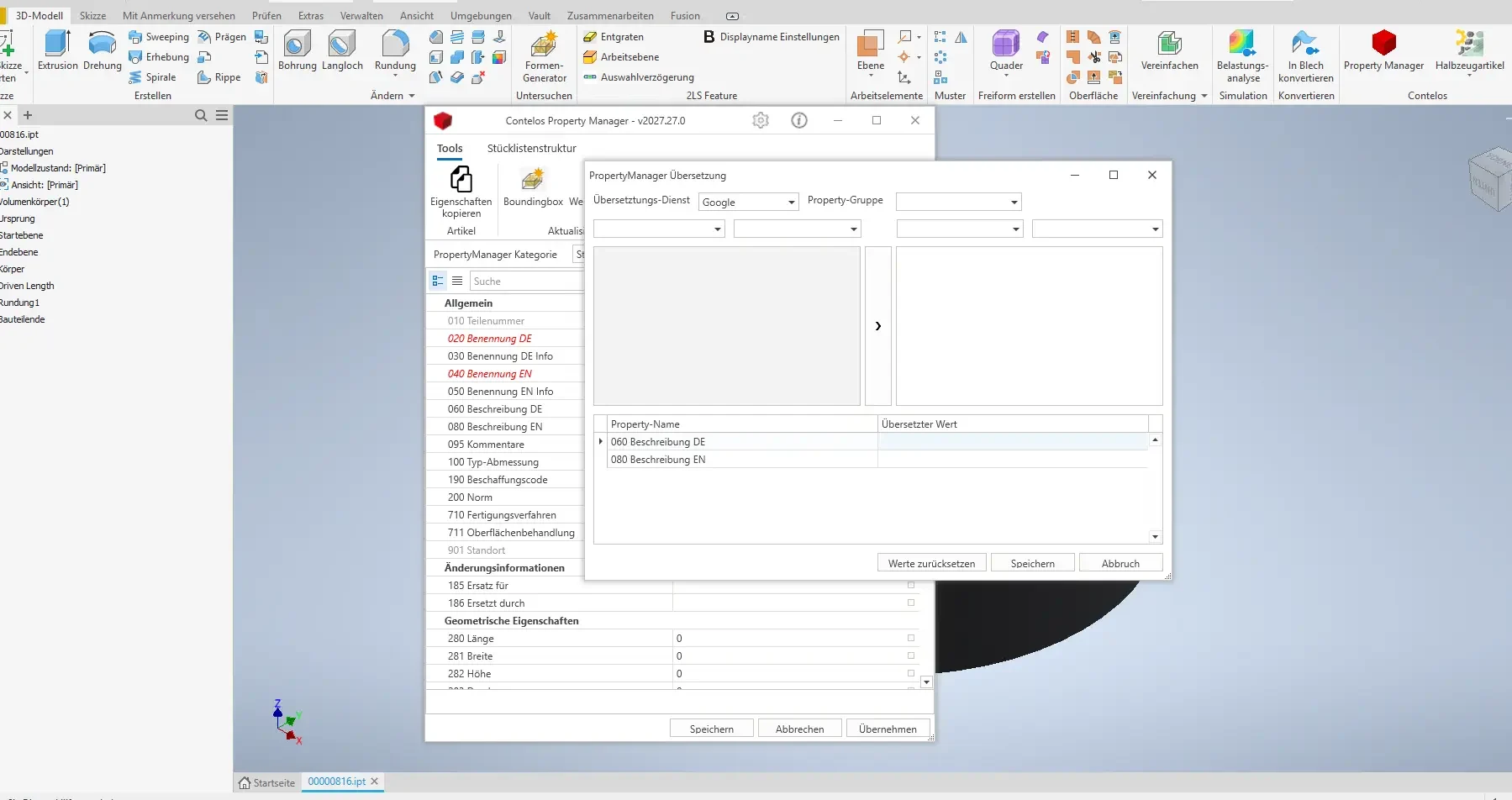Click Eigenschaften kopieren in Property Manager
Screen dimensions: 1512x800
461,192
